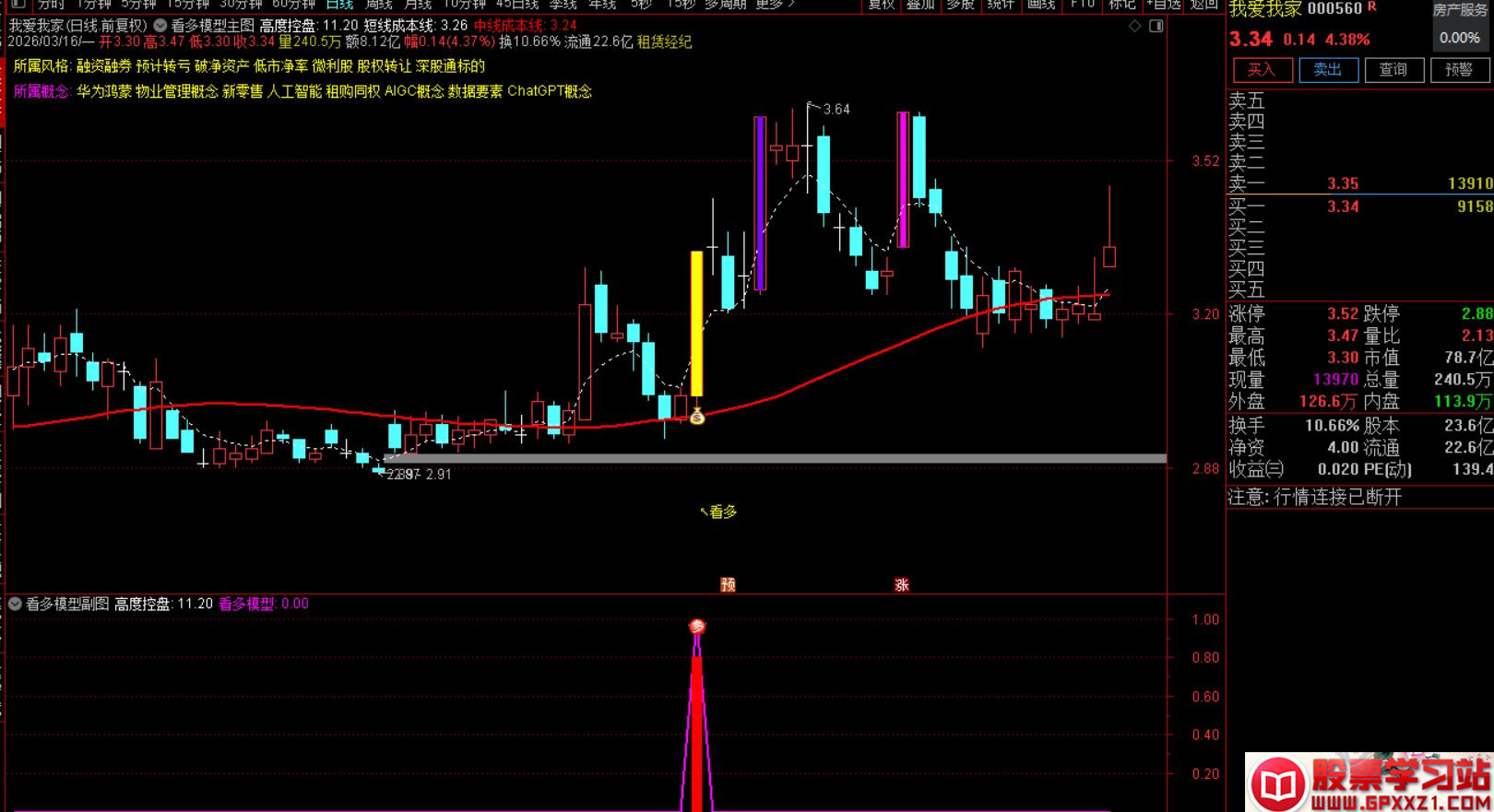Click the AIGC概念 concept tag

[x=414, y=91]
